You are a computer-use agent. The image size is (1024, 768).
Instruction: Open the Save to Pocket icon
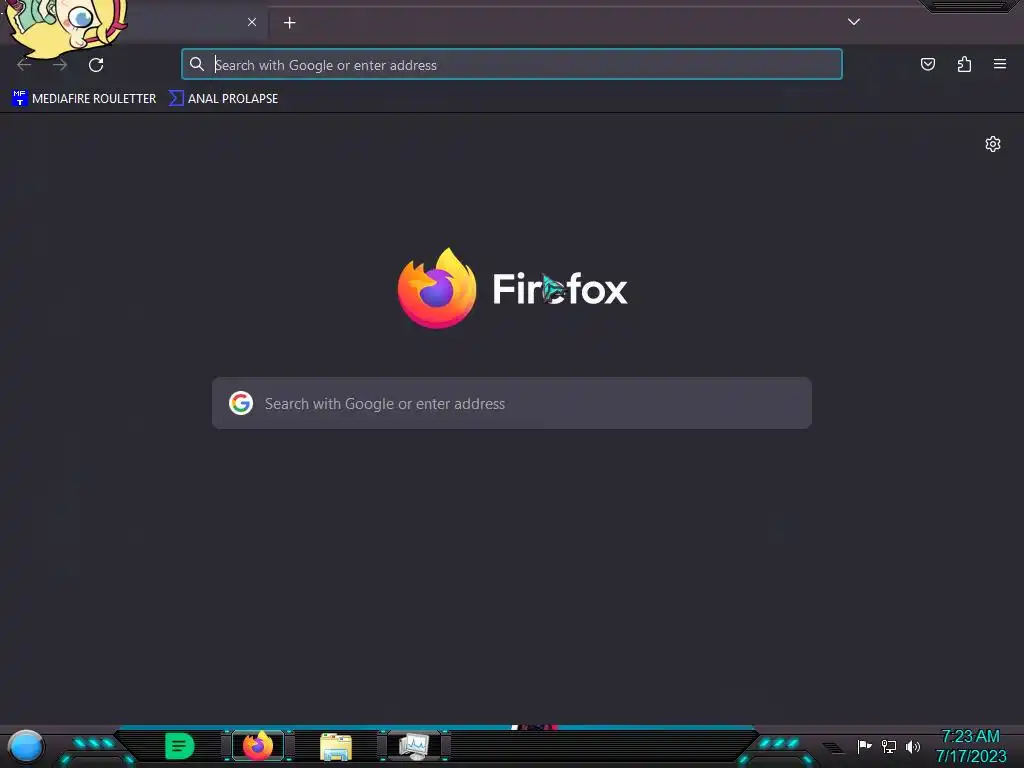click(927, 64)
